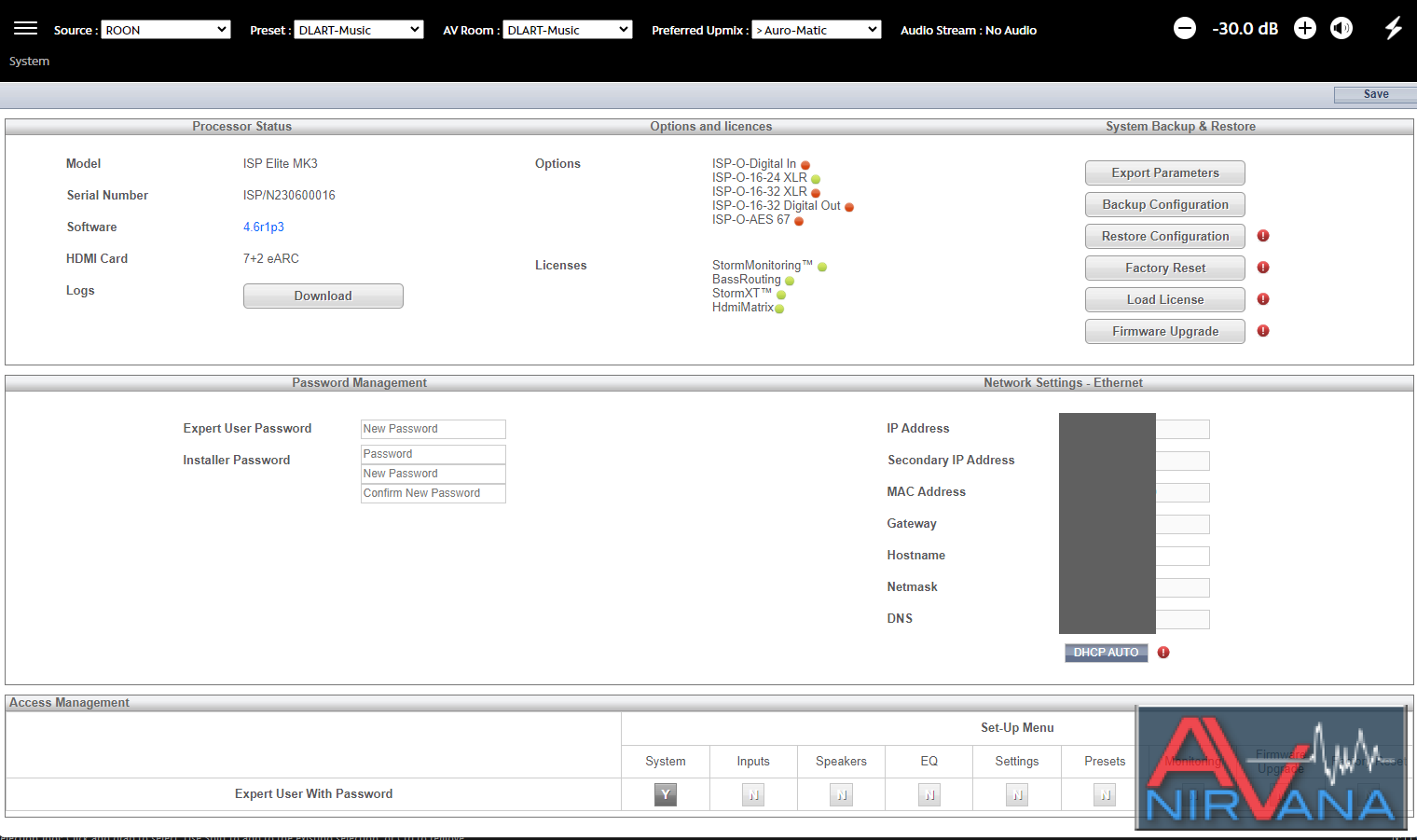This screenshot has height=840, width=1417.
Task: Mute audio with the speaker icon
Action: [1341, 28]
